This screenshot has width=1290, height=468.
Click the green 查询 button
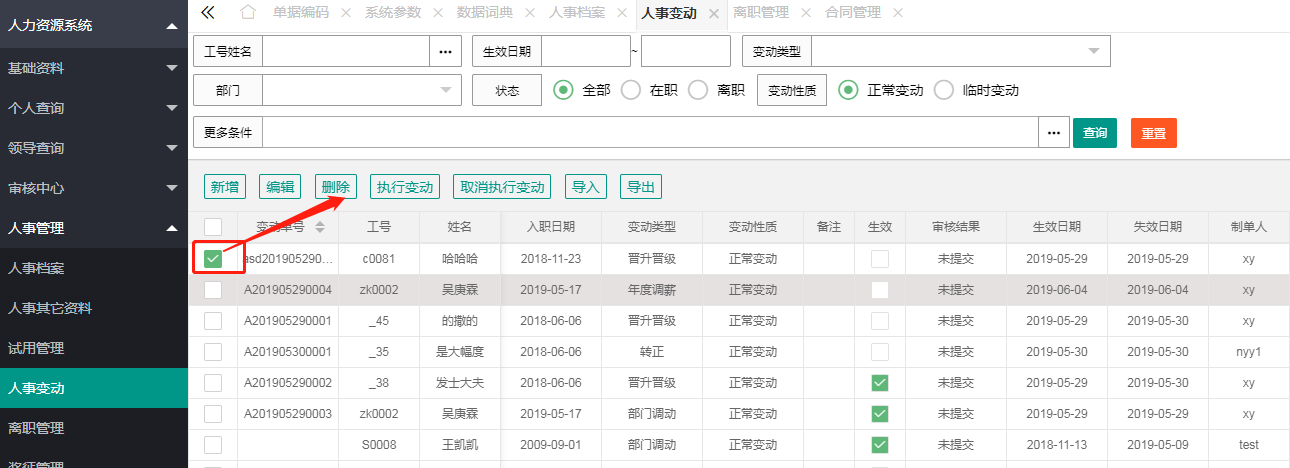(1094, 132)
